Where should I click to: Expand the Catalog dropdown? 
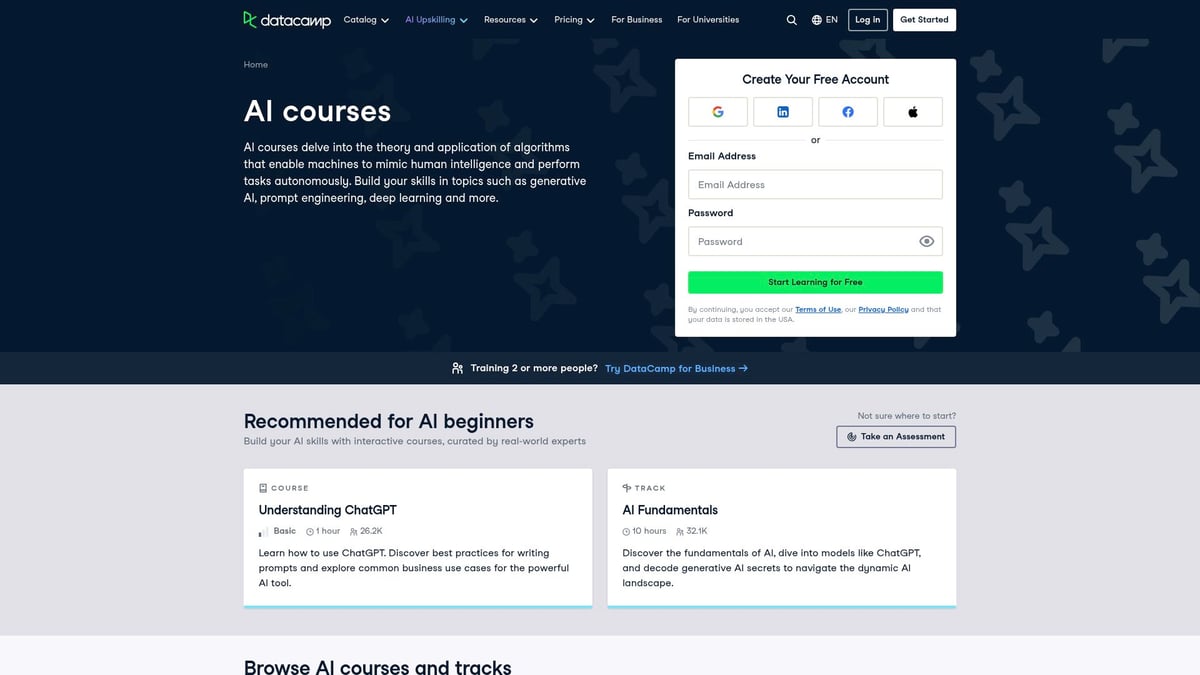click(x=366, y=20)
